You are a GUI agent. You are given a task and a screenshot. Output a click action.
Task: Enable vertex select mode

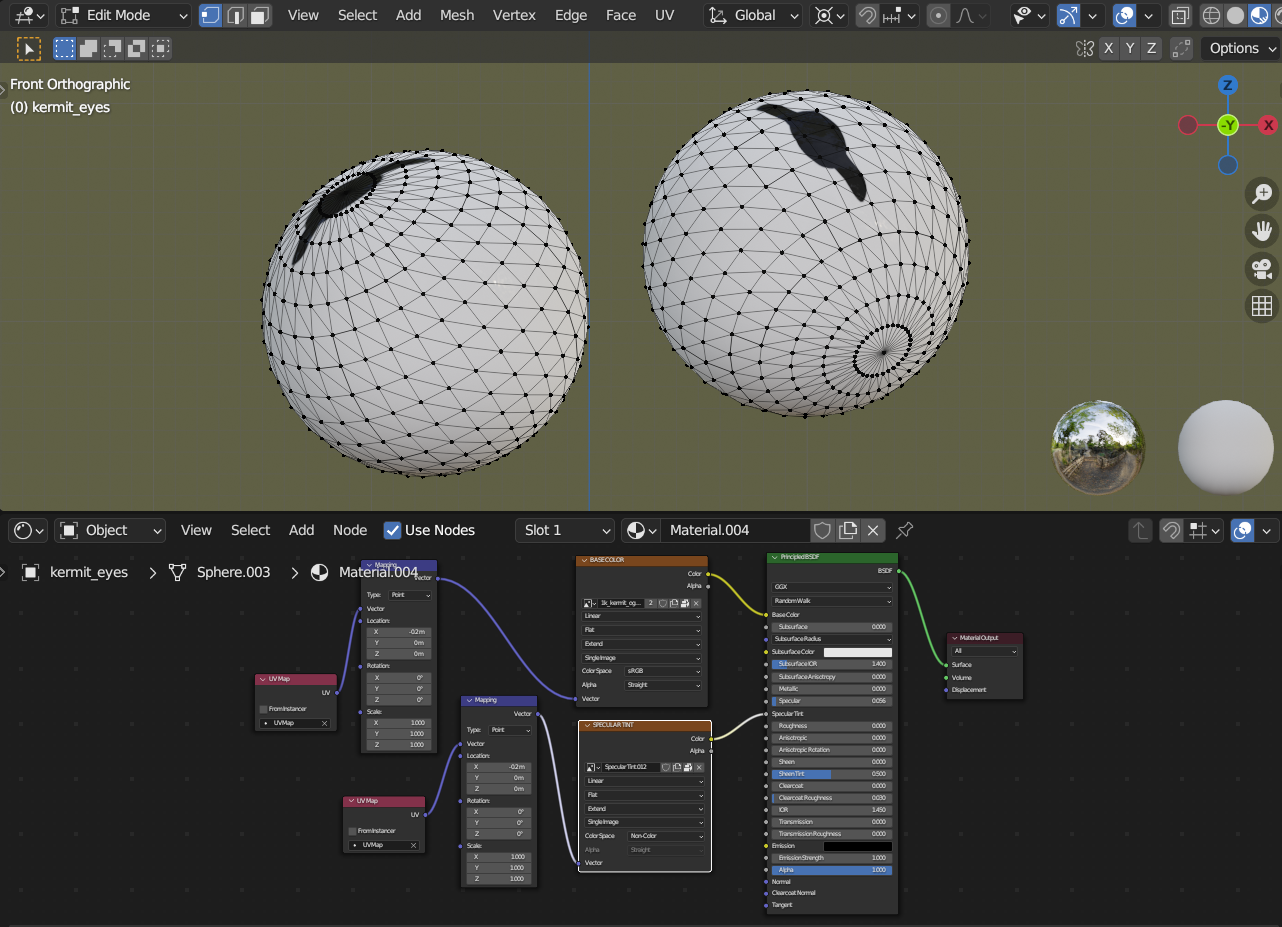[x=210, y=15]
